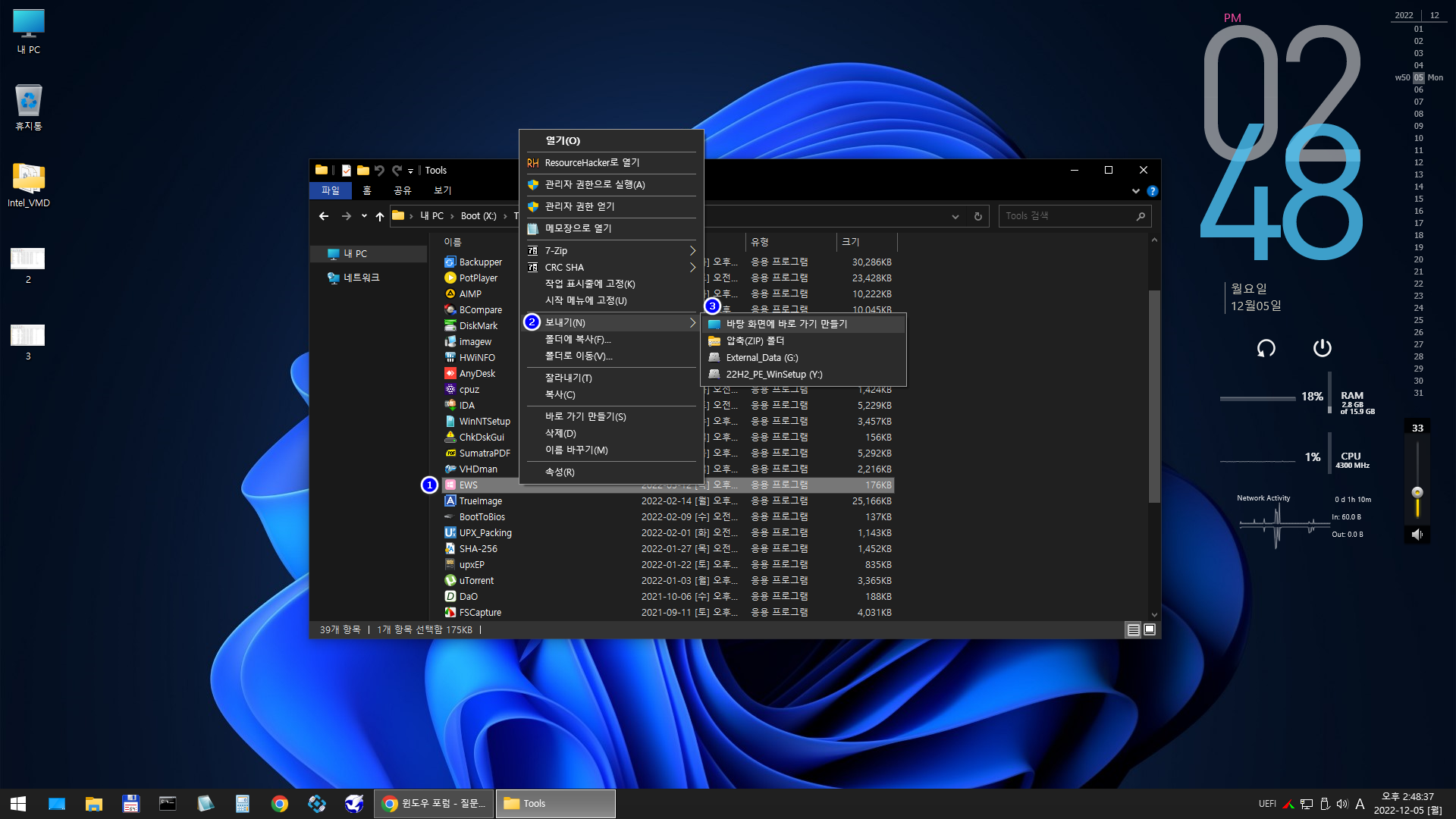Open the Backupper application icon
This screenshot has width=1456, height=819.
(450, 262)
